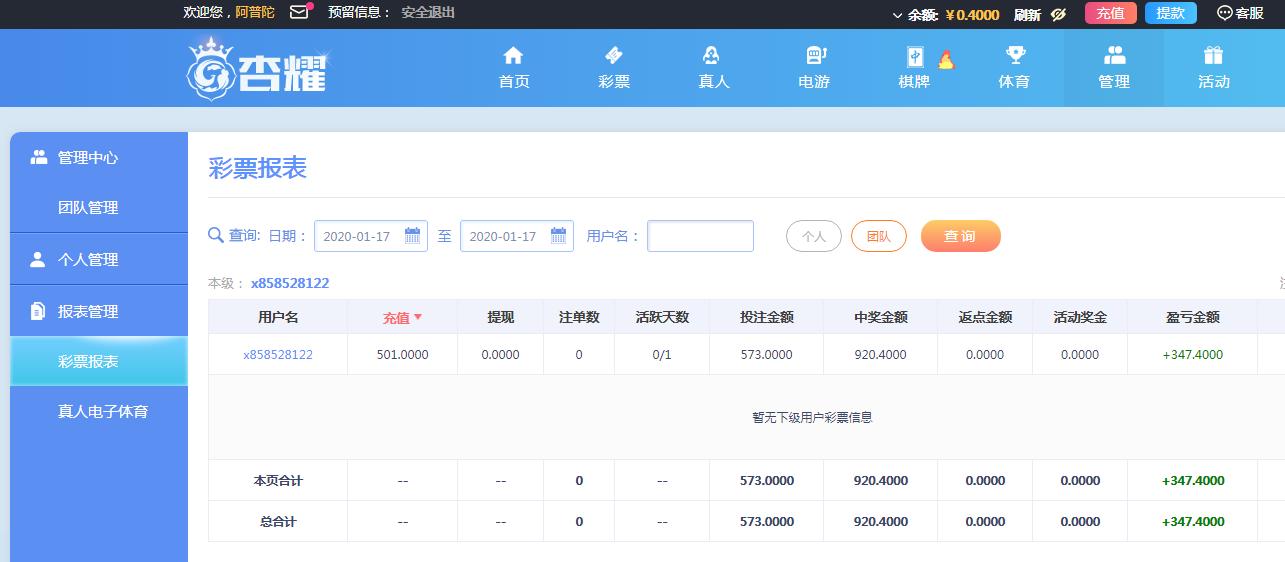The width and height of the screenshot is (1285, 562).
Task: Open the 棋牌 card games icon
Action: [915, 57]
